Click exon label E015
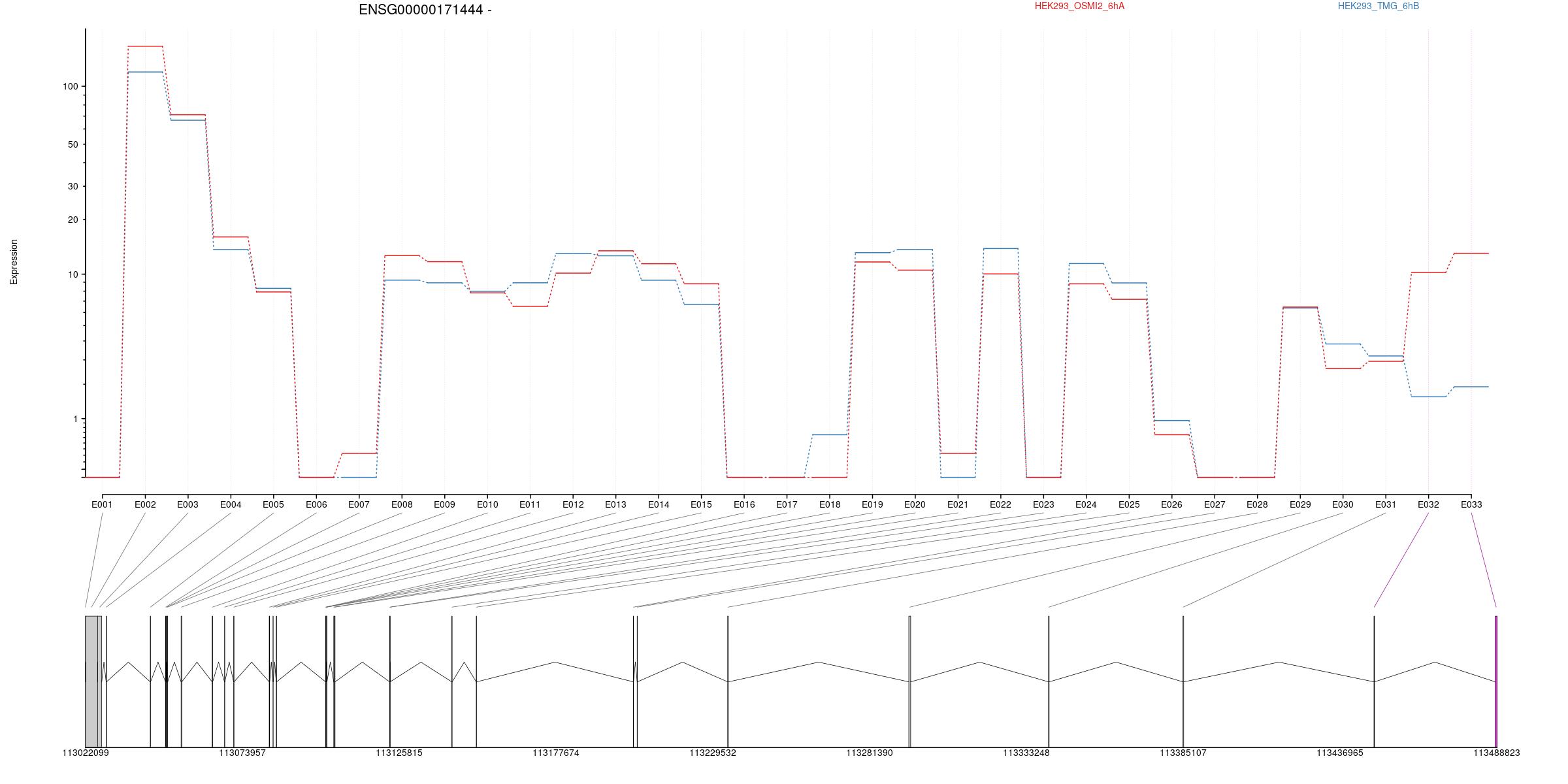 (x=701, y=504)
